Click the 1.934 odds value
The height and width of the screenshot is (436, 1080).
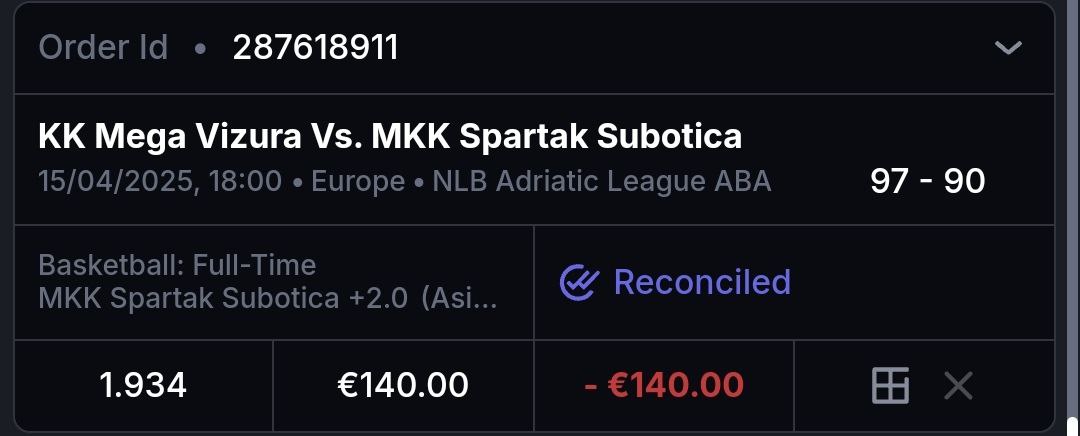143,385
